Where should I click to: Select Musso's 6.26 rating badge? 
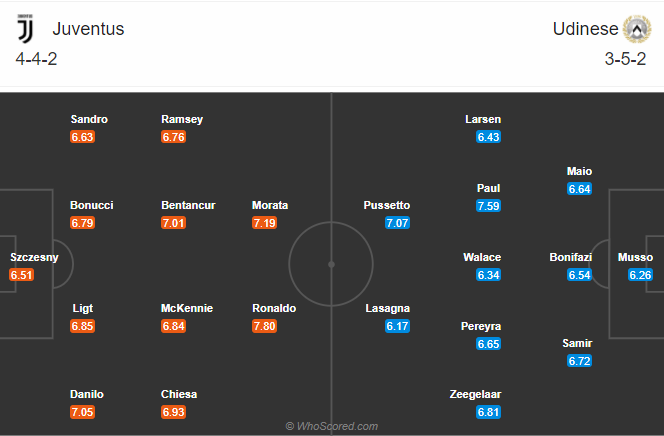point(641,275)
